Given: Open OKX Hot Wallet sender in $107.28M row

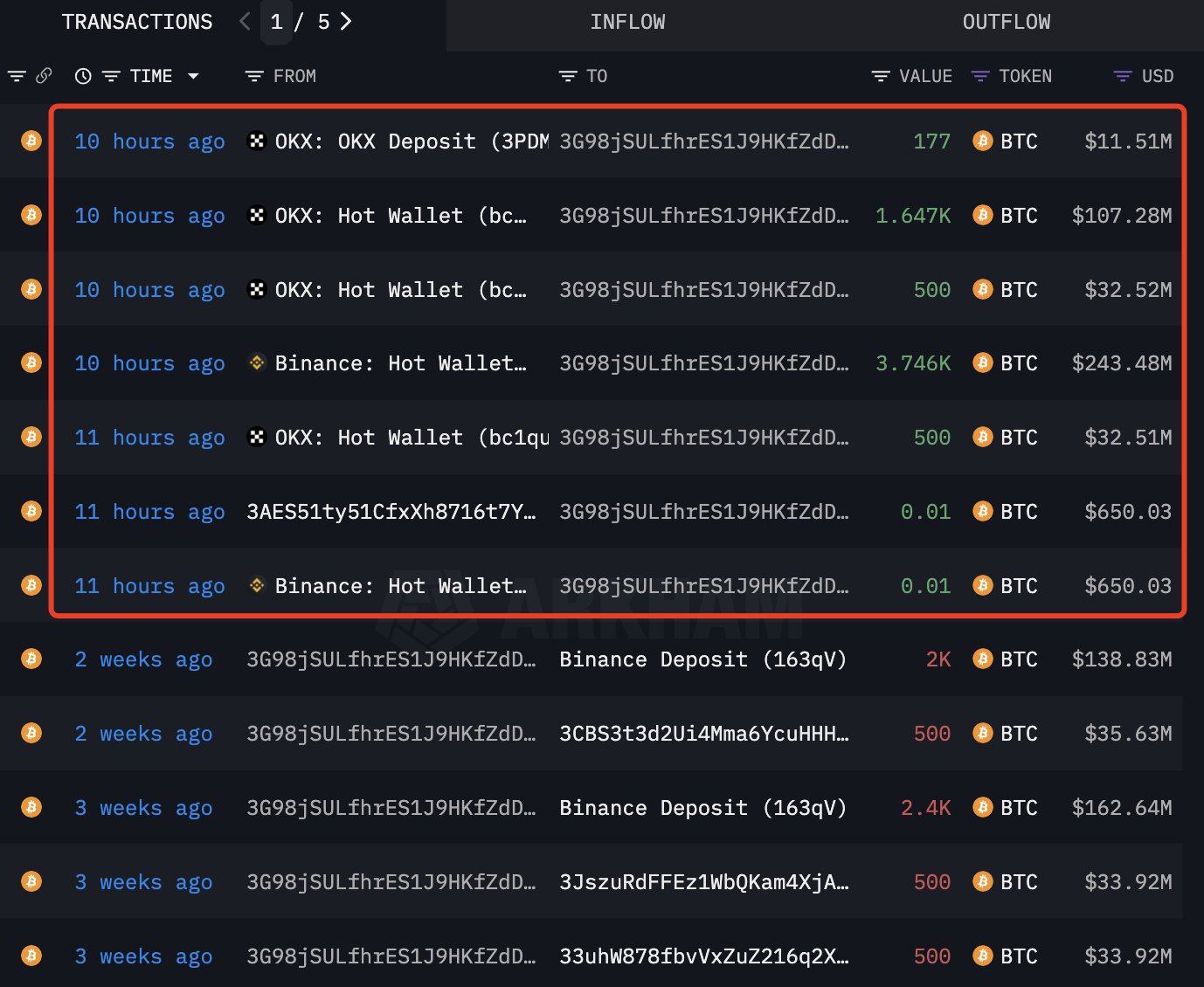Looking at the screenshot, I should pos(401,216).
